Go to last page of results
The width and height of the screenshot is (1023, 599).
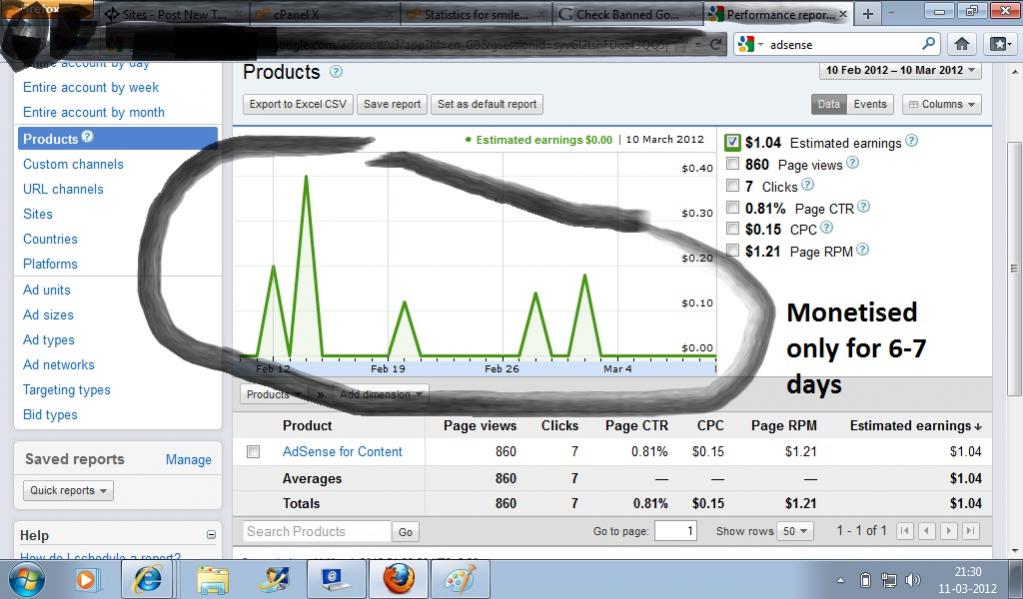click(971, 530)
